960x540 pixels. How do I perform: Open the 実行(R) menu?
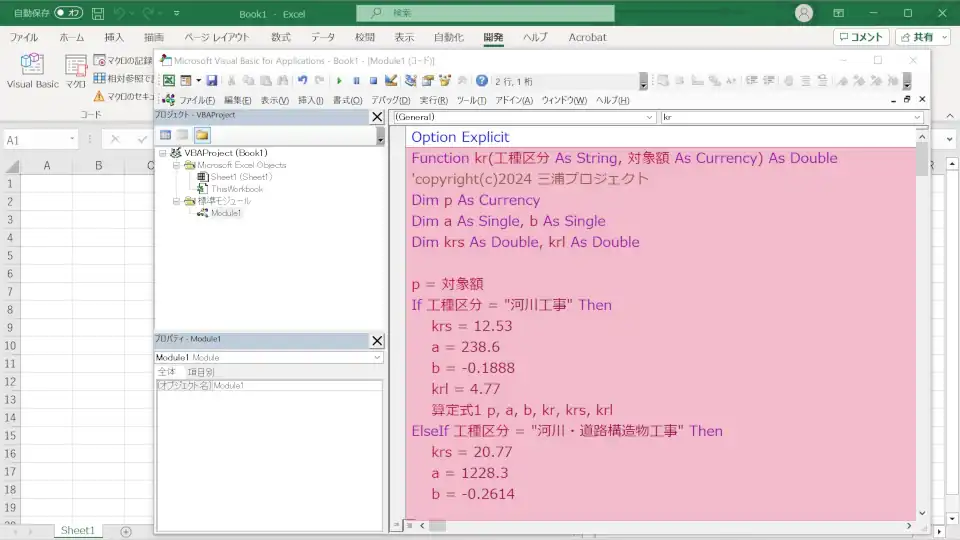pyautogui.click(x=433, y=100)
